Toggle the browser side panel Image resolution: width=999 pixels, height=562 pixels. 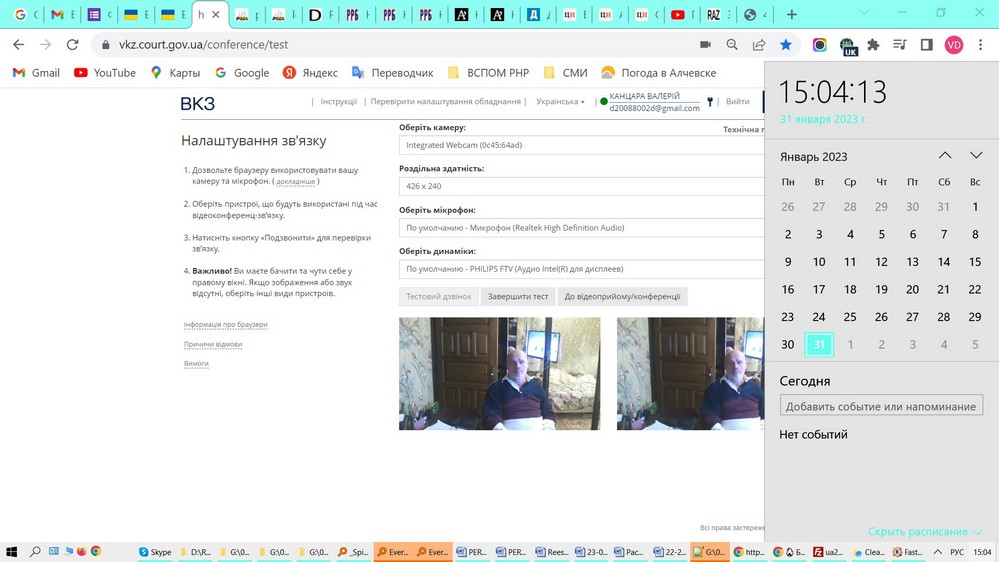pyautogui.click(x=926, y=45)
